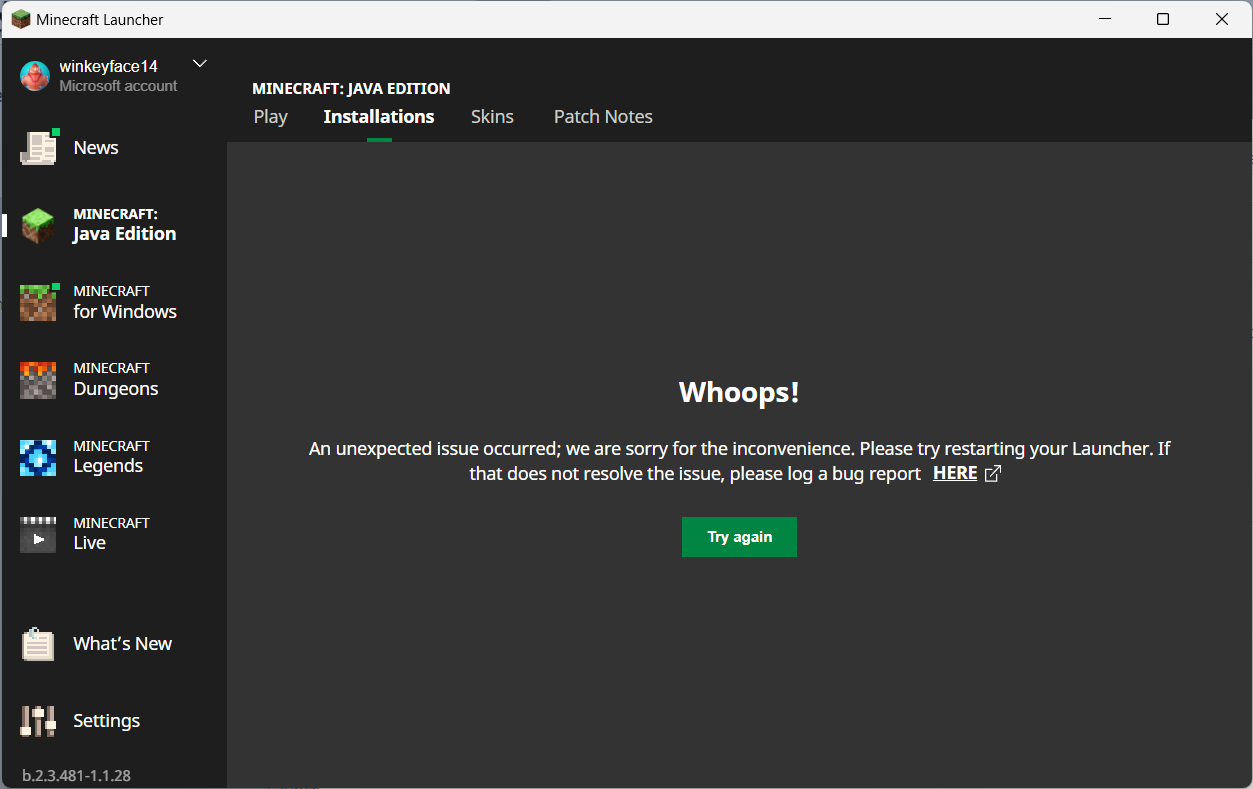1253x789 pixels.
Task: Click the Minecraft Live clapperboard icon
Action: point(39,534)
